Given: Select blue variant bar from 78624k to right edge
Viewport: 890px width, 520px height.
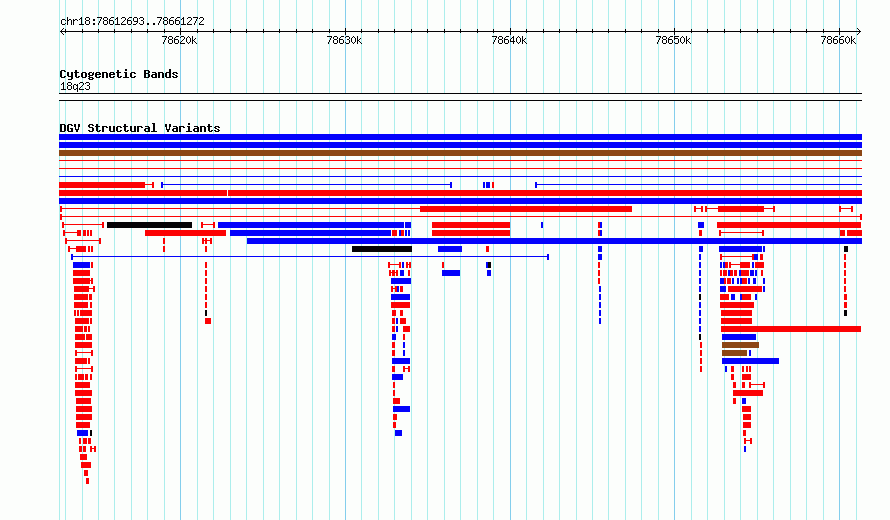Looking at the screenshot, I should 554,241.
